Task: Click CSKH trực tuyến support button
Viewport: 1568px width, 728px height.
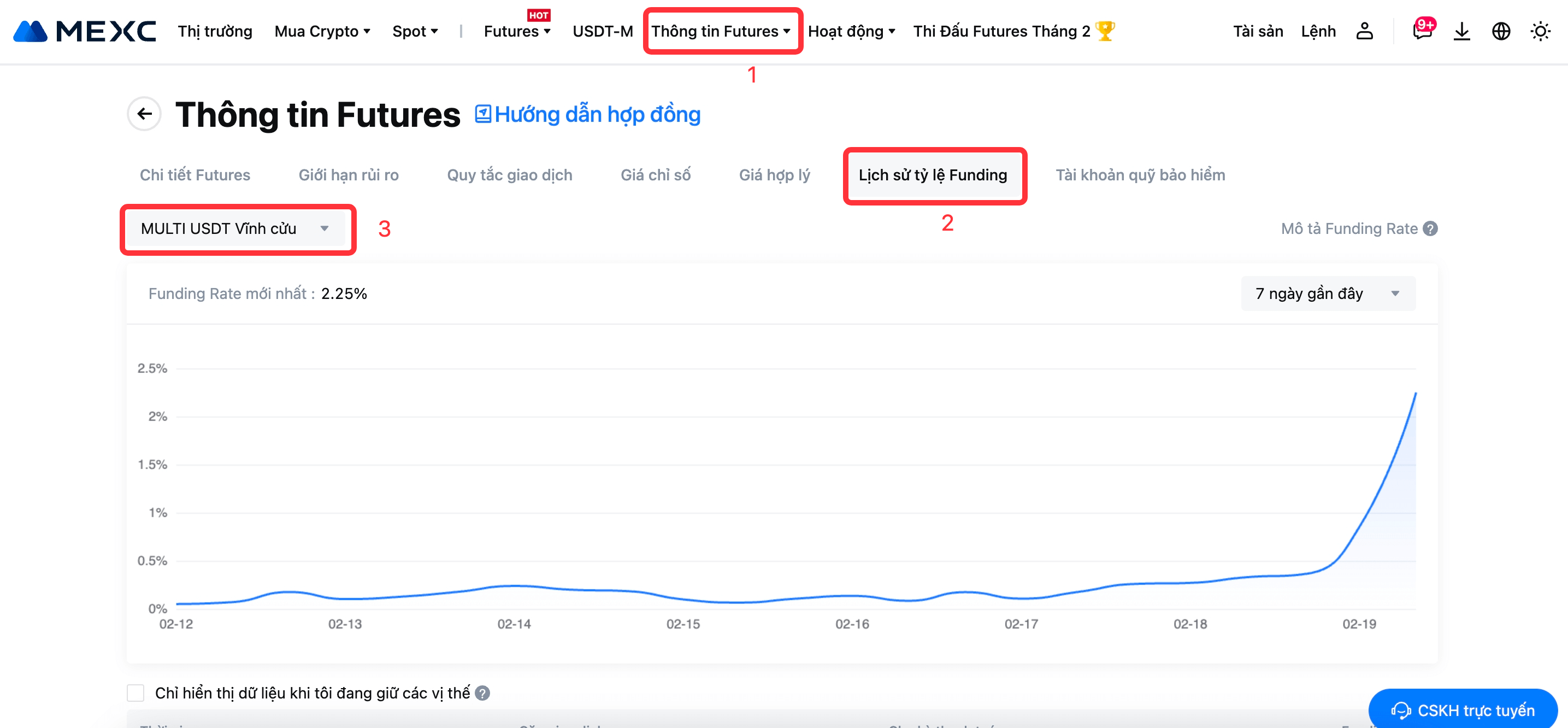Action: tap(1463, 710)
